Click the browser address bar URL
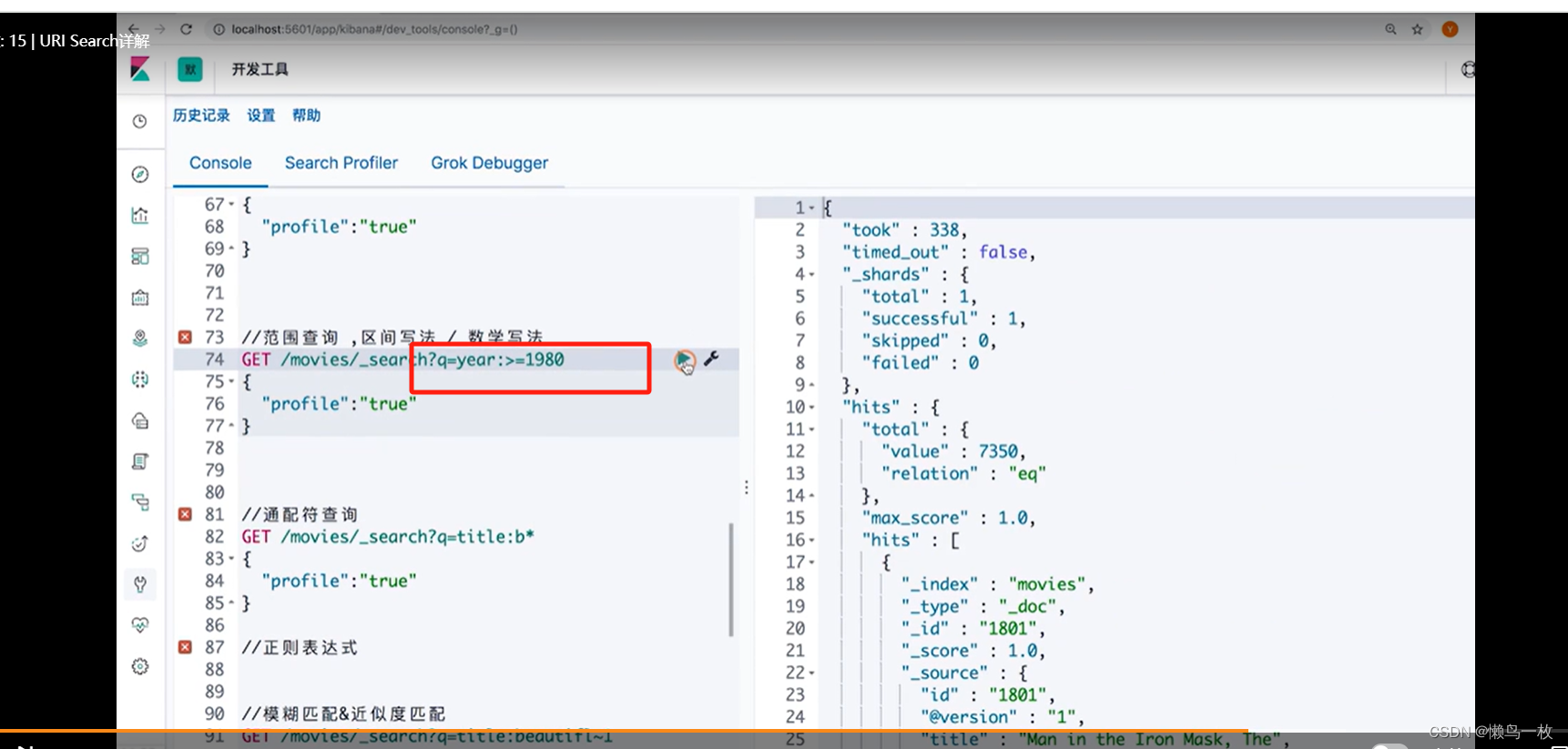The height and width of the screenshot is (749, 1568). tap(374, 29)
